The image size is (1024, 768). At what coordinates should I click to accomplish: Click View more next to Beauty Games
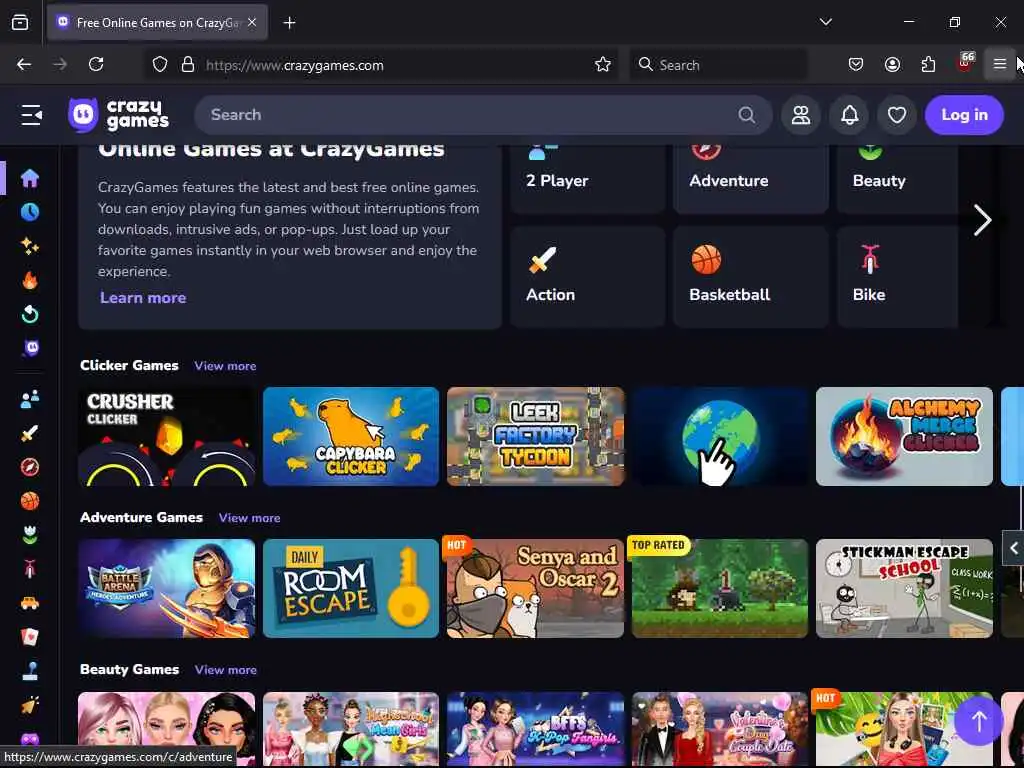(225, 669)
